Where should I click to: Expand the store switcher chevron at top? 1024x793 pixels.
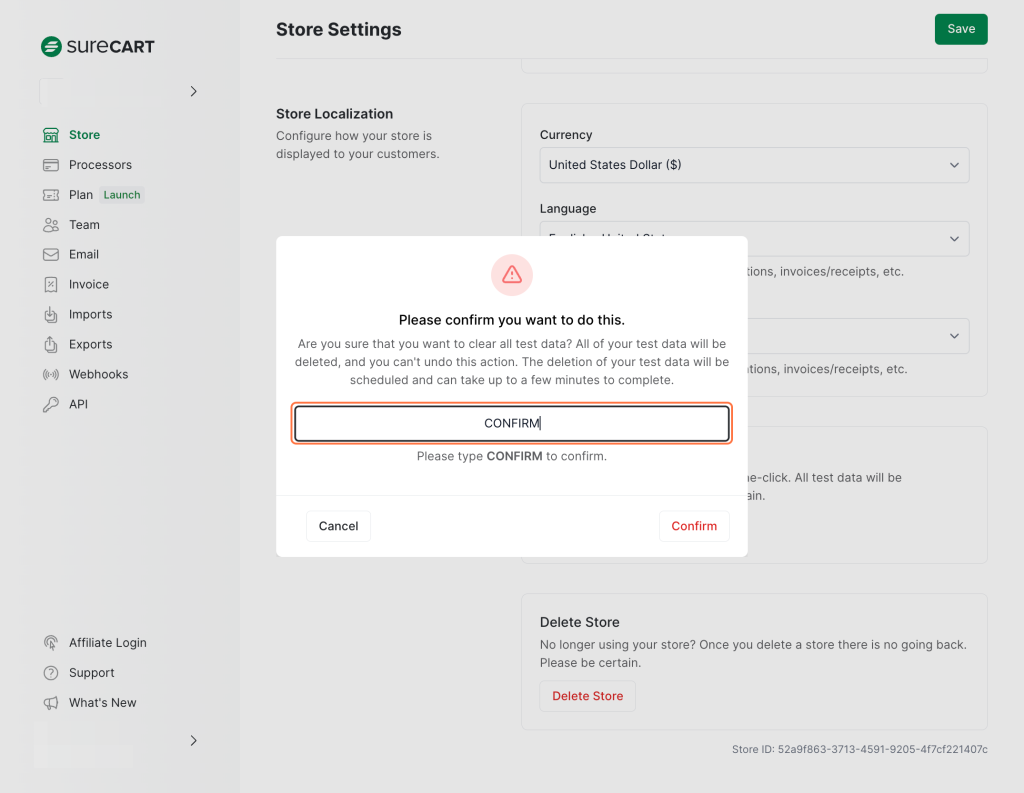[x=193, y=92]
